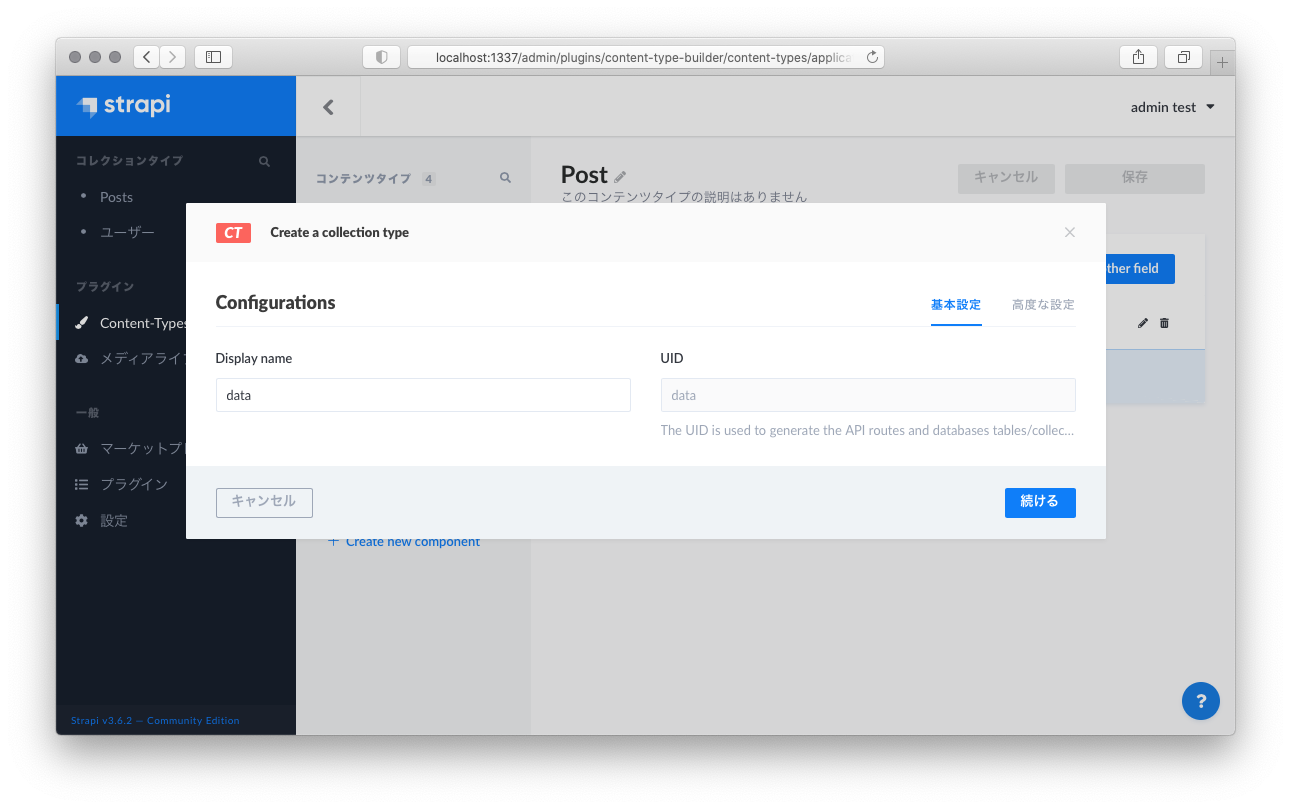Open Posts collection in sidebar

tap(116, 197)
